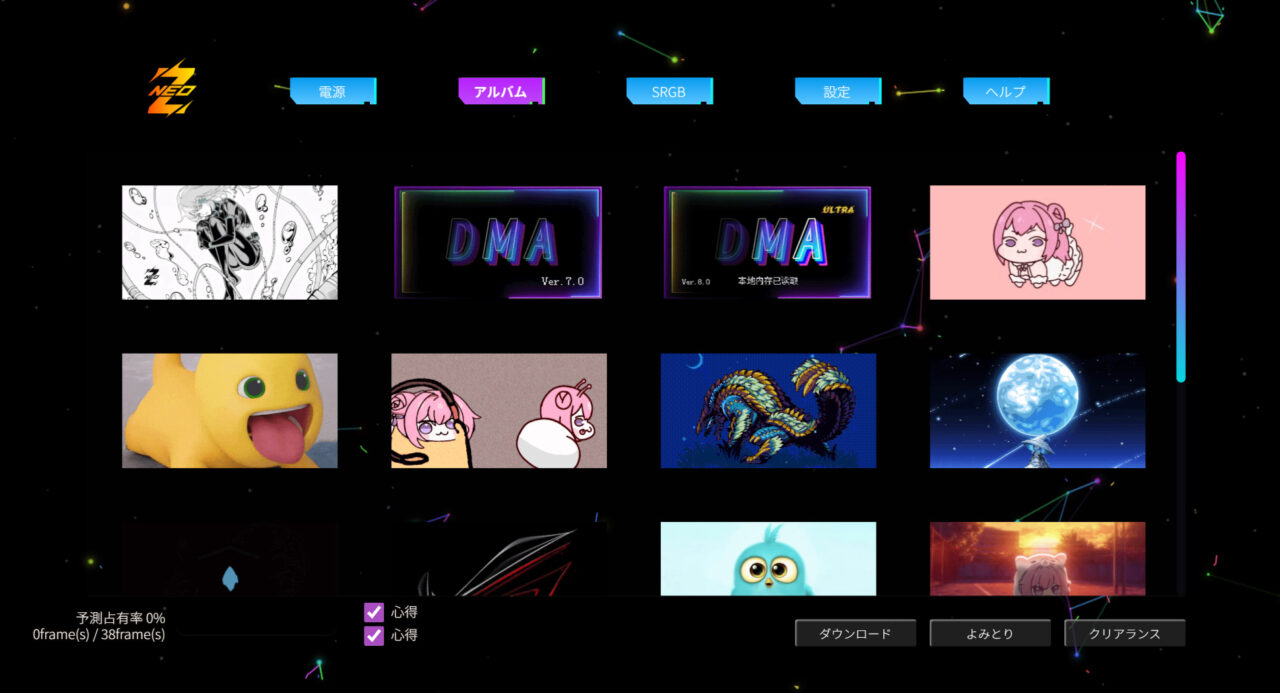Go to the 設定 tab
This screenshot has width=1280, height=693.
837,91
